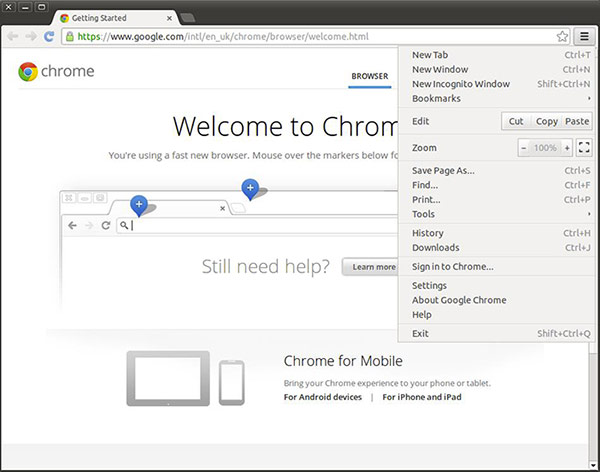Click the blue plus marker above the illustration toolbar
The height and width of the screenshot is (472, 600).
tap(250, 189)
